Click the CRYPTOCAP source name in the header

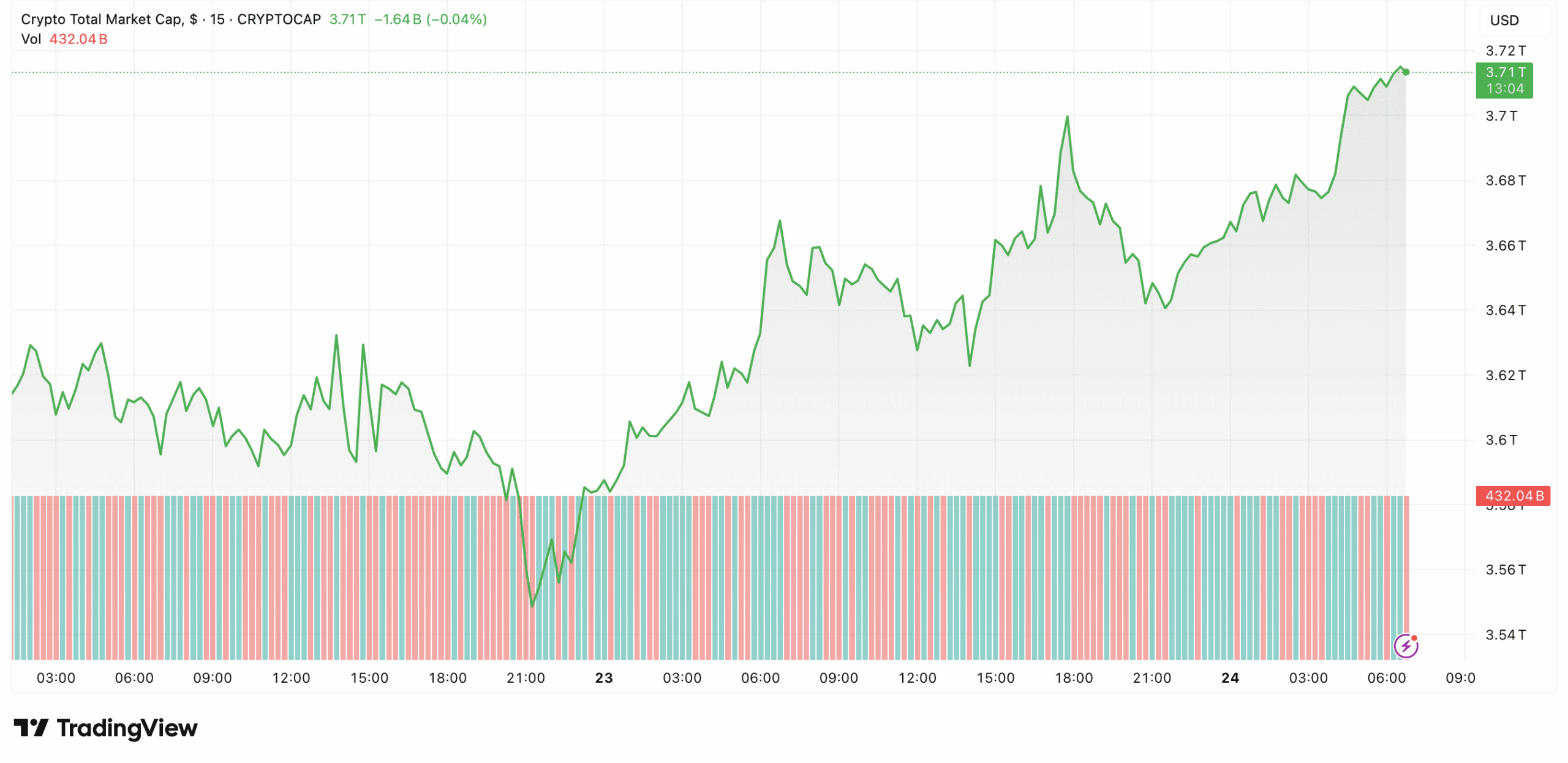(279, 19)
